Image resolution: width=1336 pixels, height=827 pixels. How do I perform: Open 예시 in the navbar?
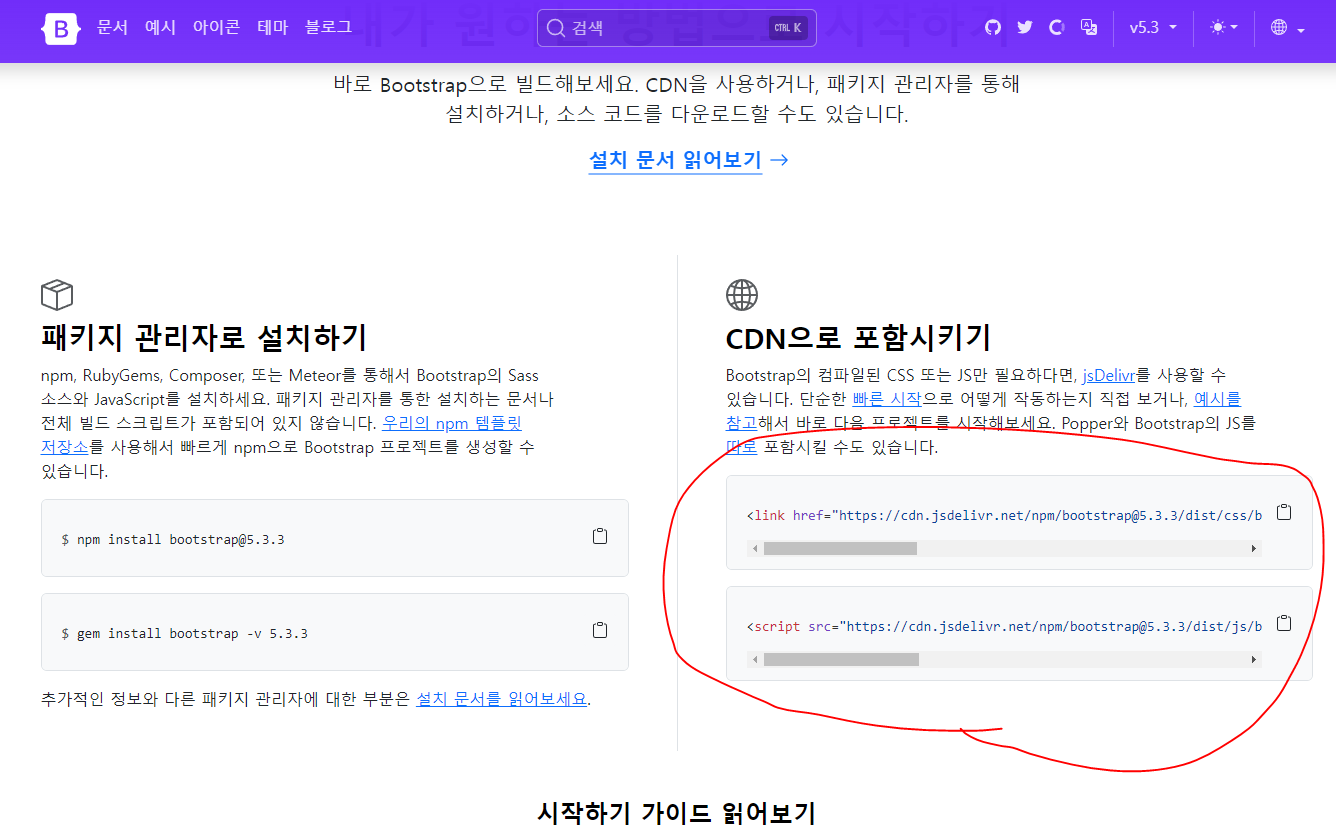[x=160, y=28]
